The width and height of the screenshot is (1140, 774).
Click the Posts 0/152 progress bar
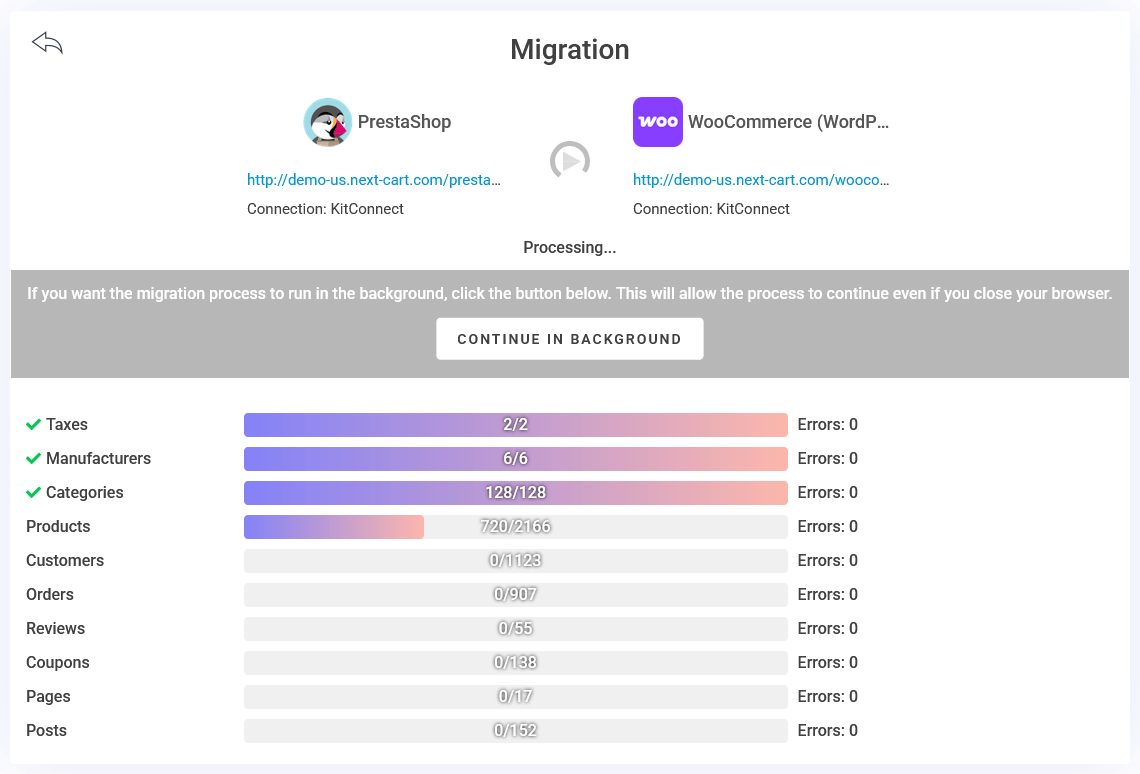(x=515, y=730)
